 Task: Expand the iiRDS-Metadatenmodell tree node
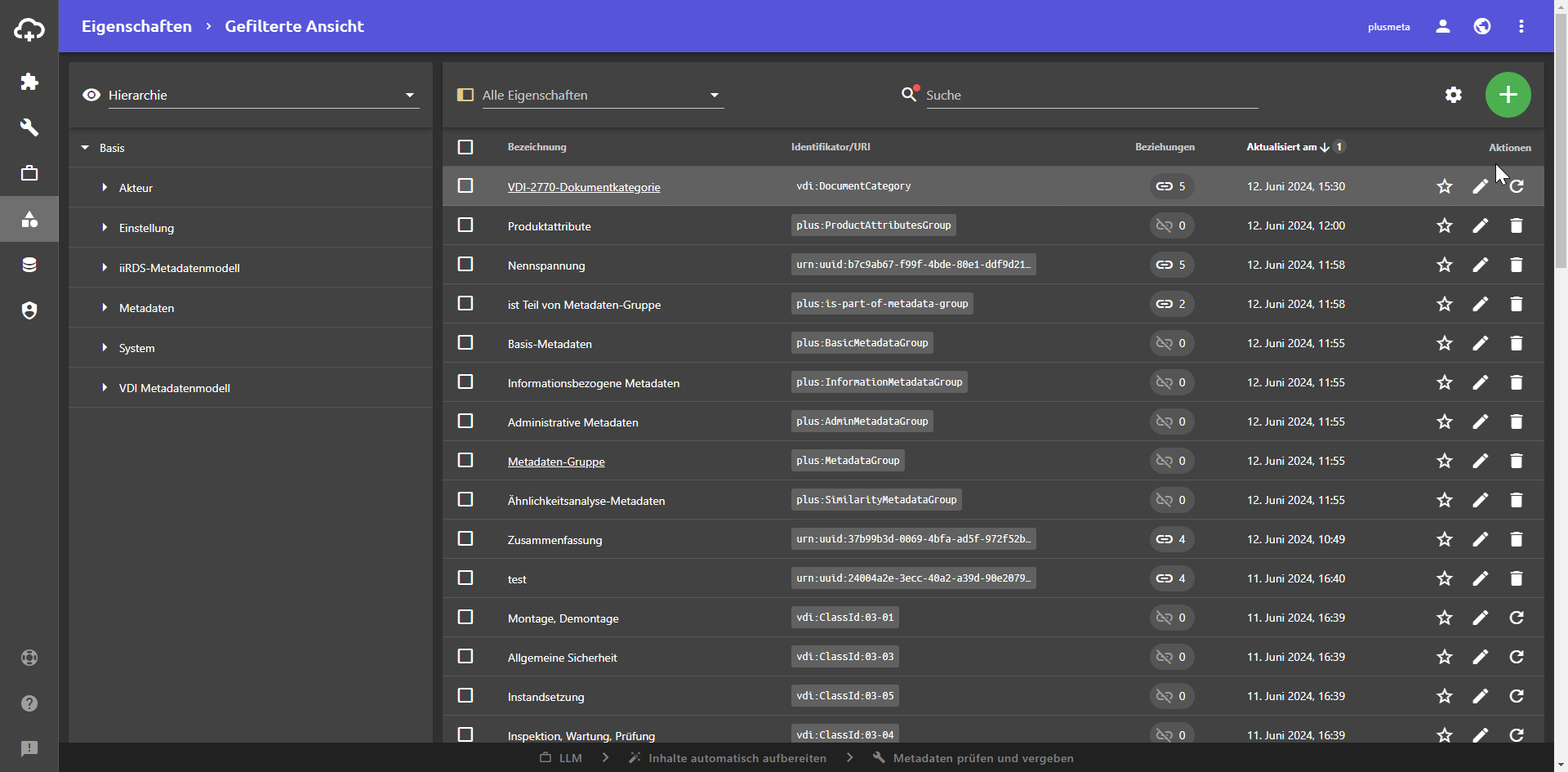[x=105, y=268]
